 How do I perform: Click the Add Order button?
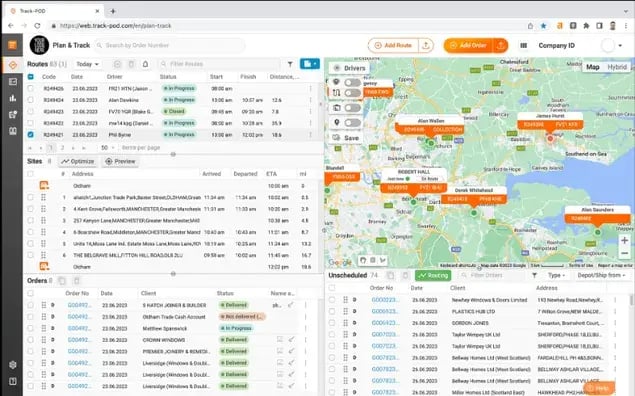click(x=469, y=45)
